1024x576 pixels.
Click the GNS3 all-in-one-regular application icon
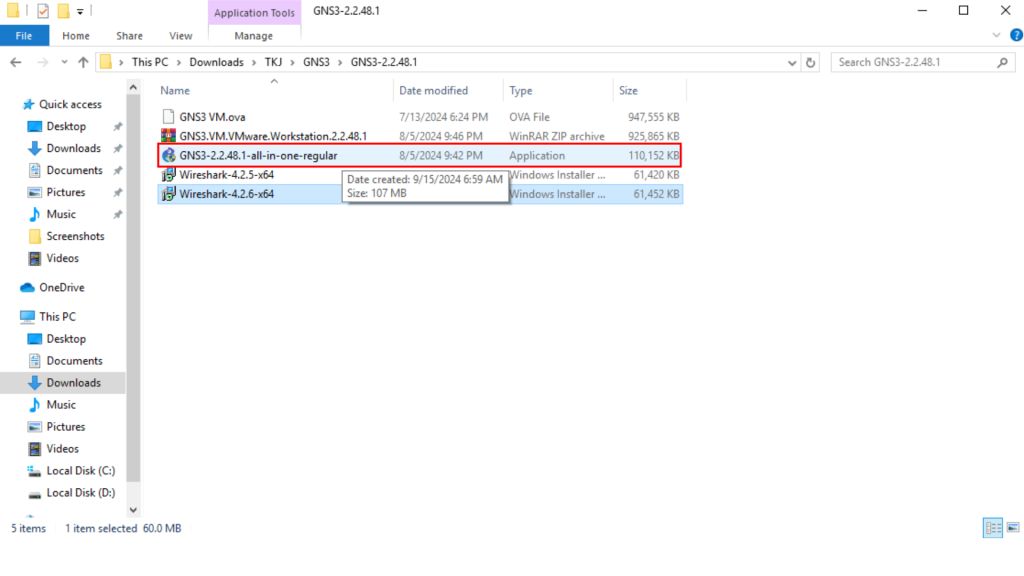coord(169,156)
